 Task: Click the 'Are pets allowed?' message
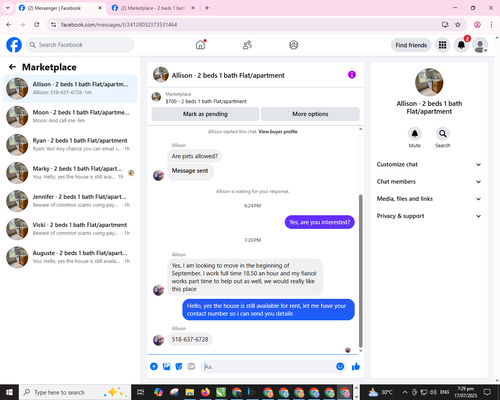point(194,156)
